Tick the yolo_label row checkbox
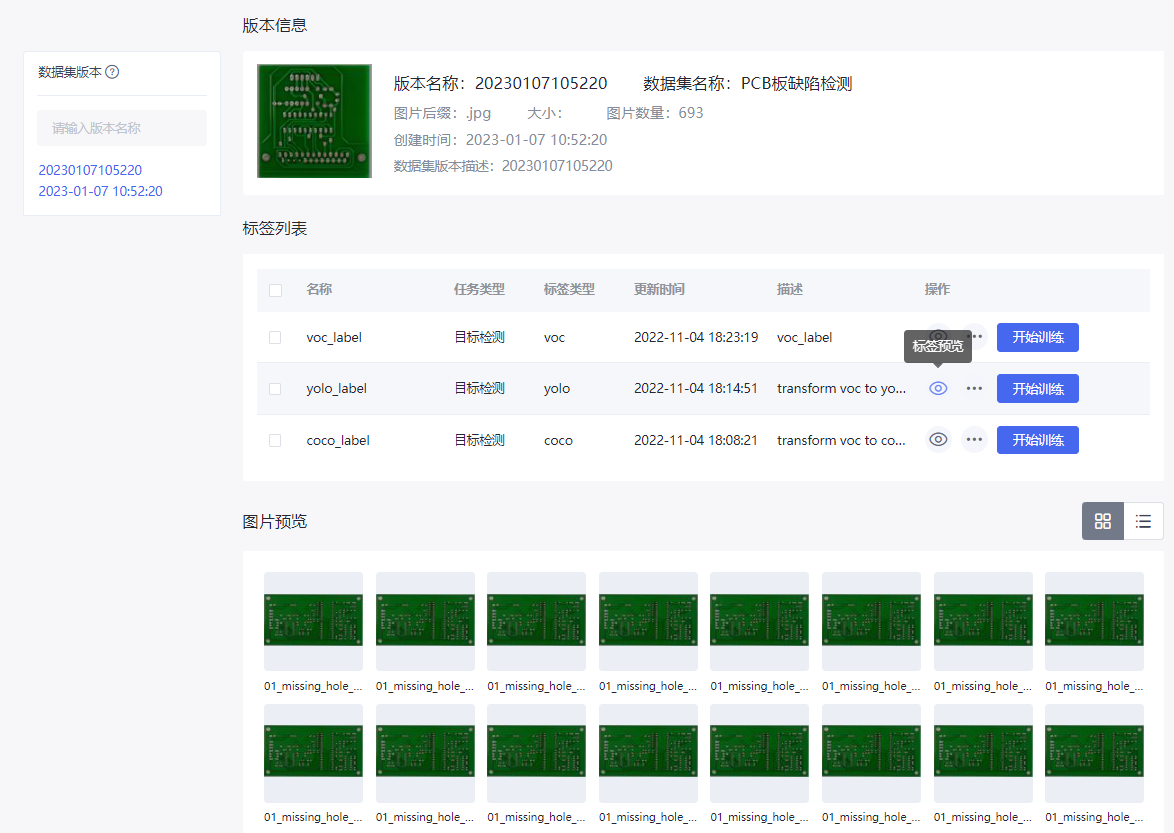This screenshot has width=1174, height=833. pyautogui.click(x=275, y=389)
